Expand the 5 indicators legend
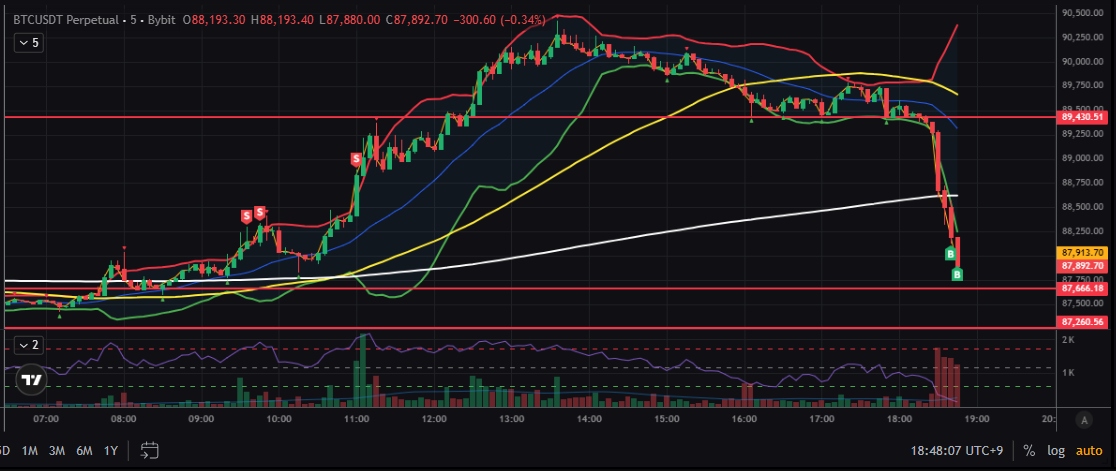 coord(27,43)
